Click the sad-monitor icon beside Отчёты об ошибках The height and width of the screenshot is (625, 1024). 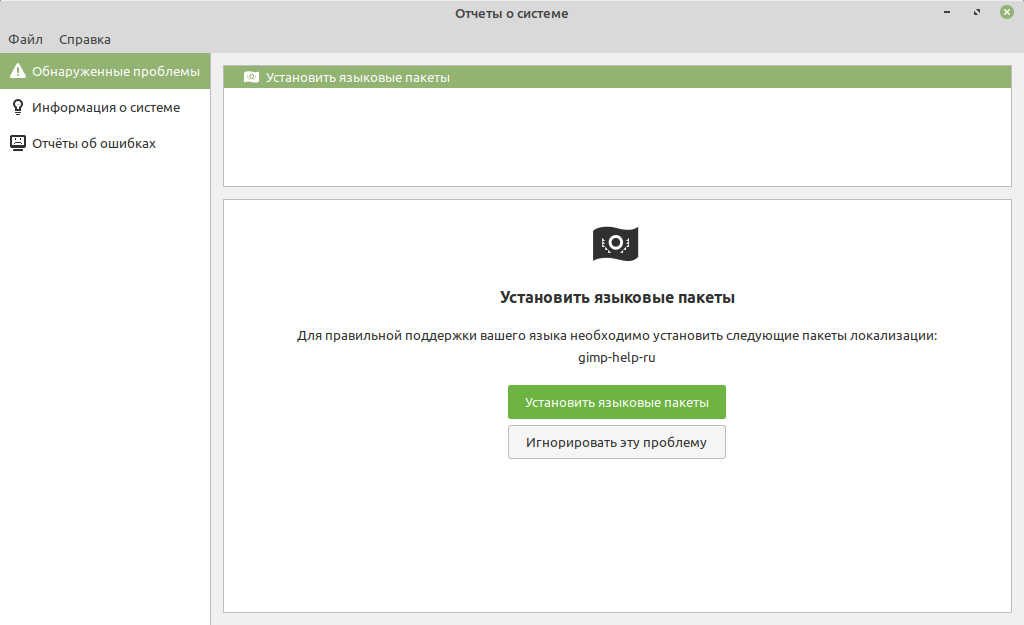tap(18, 143)
